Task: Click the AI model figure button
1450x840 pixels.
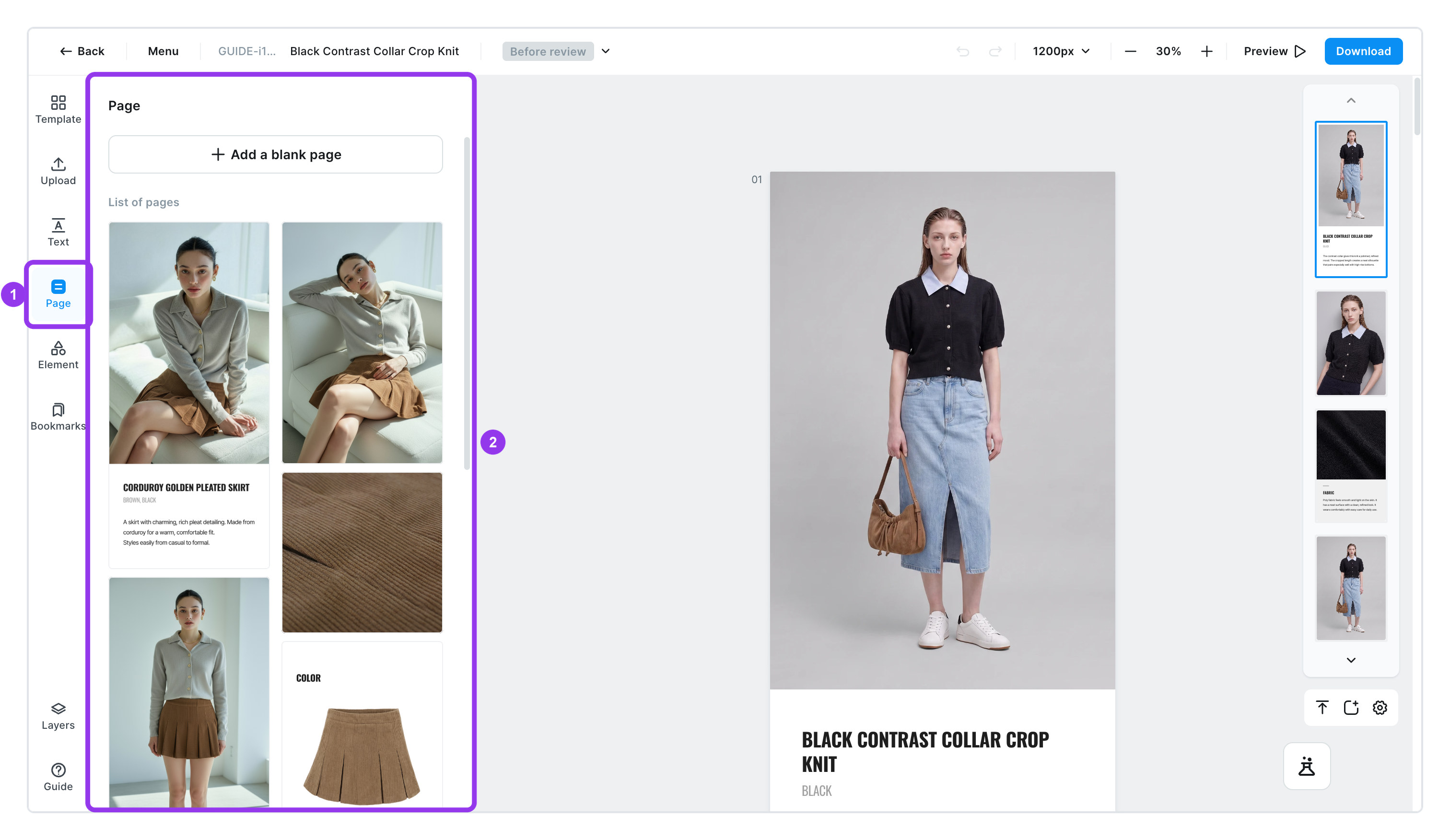Action: pyautogui.click(x=1307, y=766)
